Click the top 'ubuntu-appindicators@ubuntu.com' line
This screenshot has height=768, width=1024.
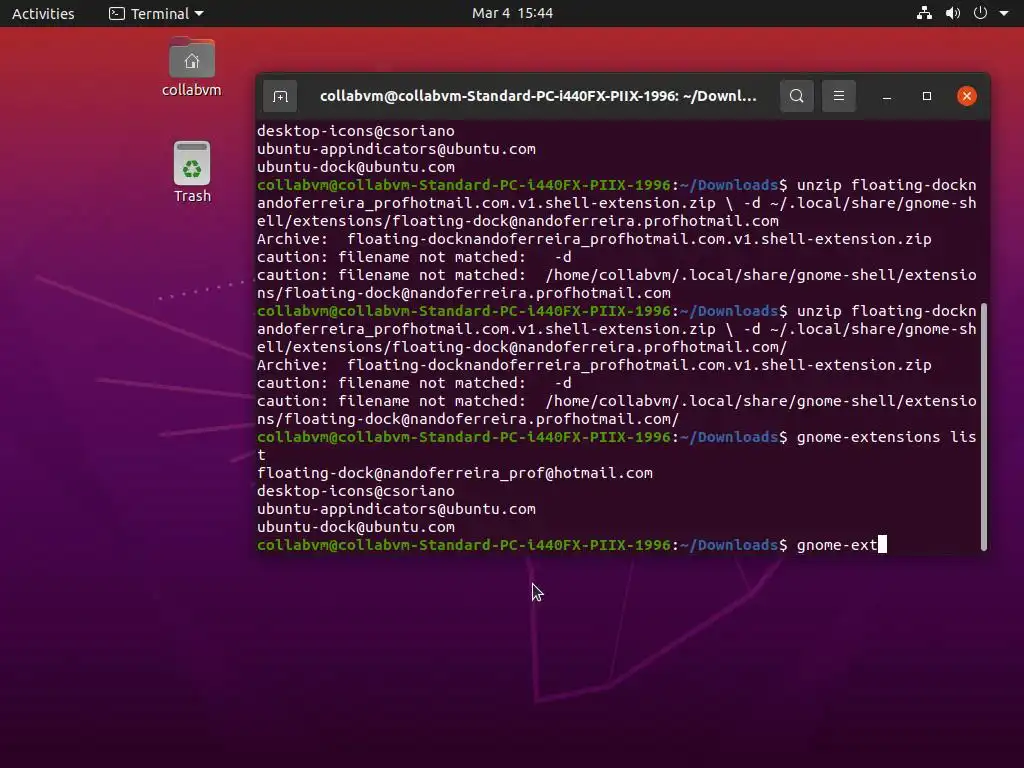pos(396,149)
